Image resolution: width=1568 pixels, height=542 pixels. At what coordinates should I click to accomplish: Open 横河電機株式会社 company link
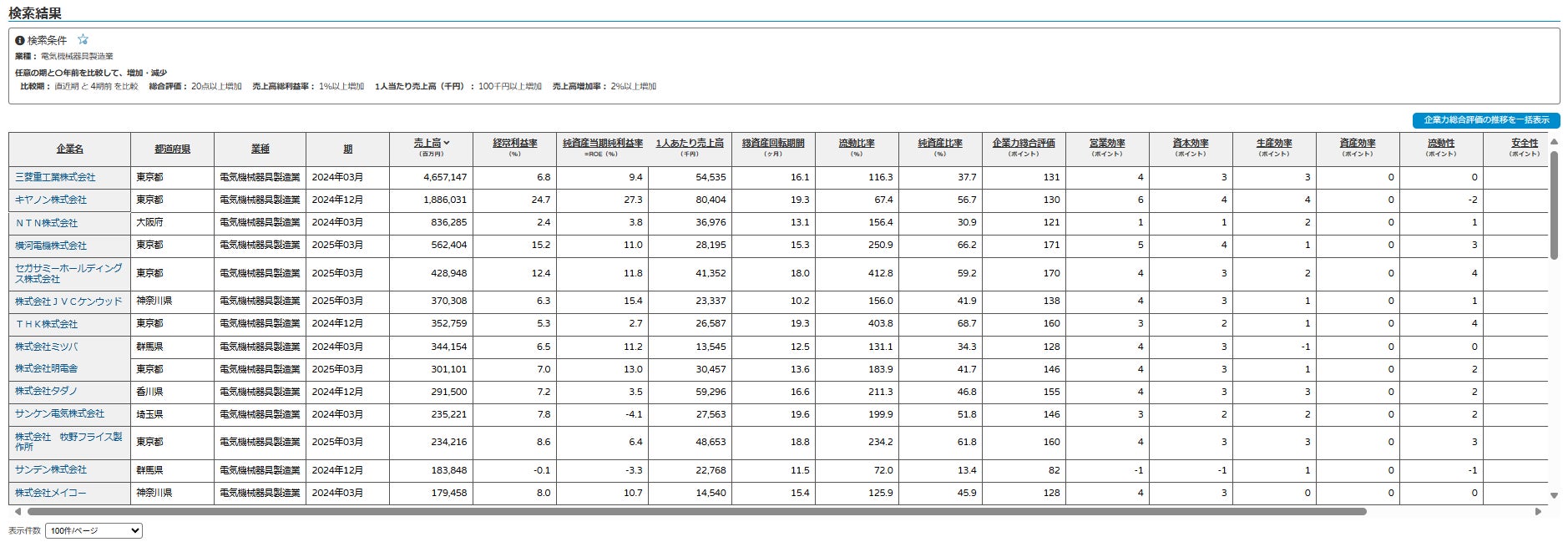point(51,246)
